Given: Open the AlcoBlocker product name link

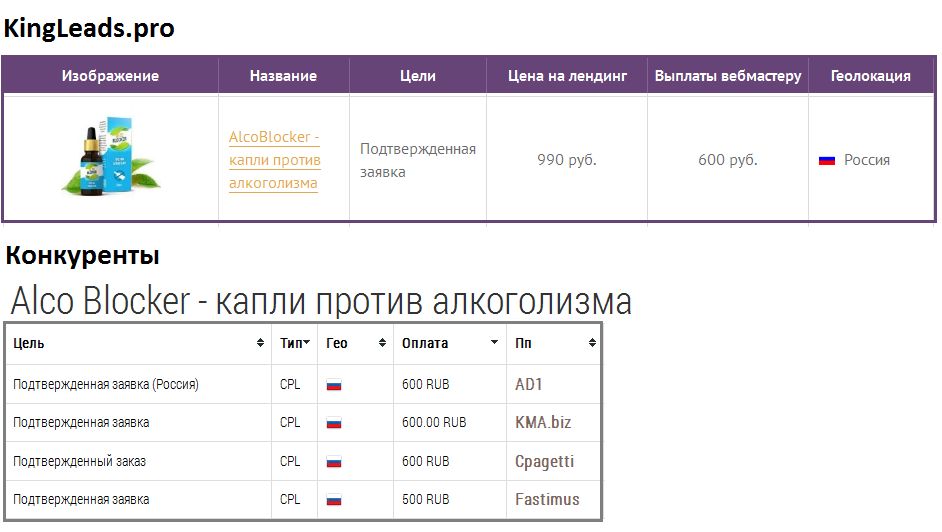Looking at the screenshot, I should 275,160.
